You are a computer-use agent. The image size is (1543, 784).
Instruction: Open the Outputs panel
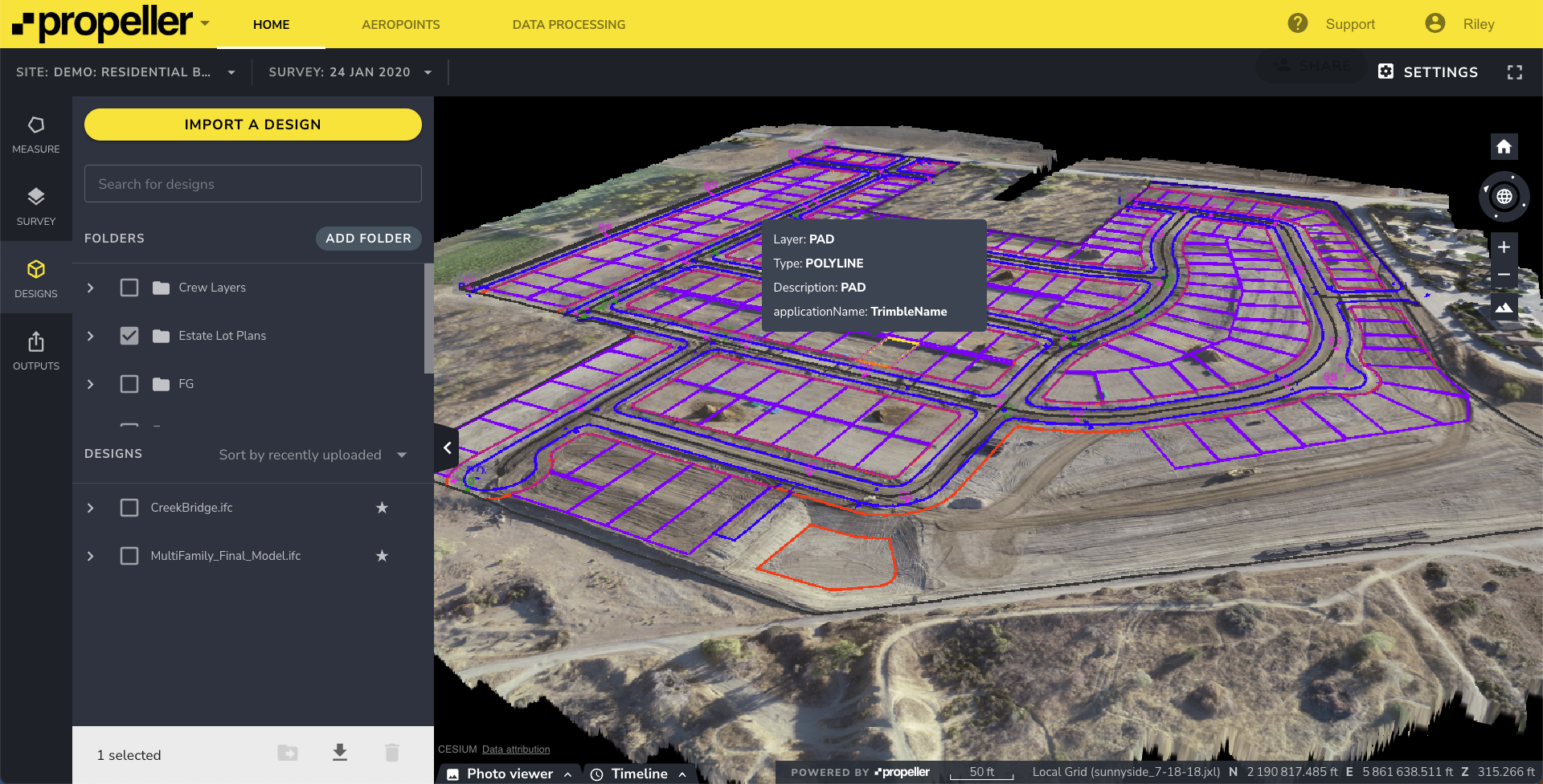[x=36, y=351]
